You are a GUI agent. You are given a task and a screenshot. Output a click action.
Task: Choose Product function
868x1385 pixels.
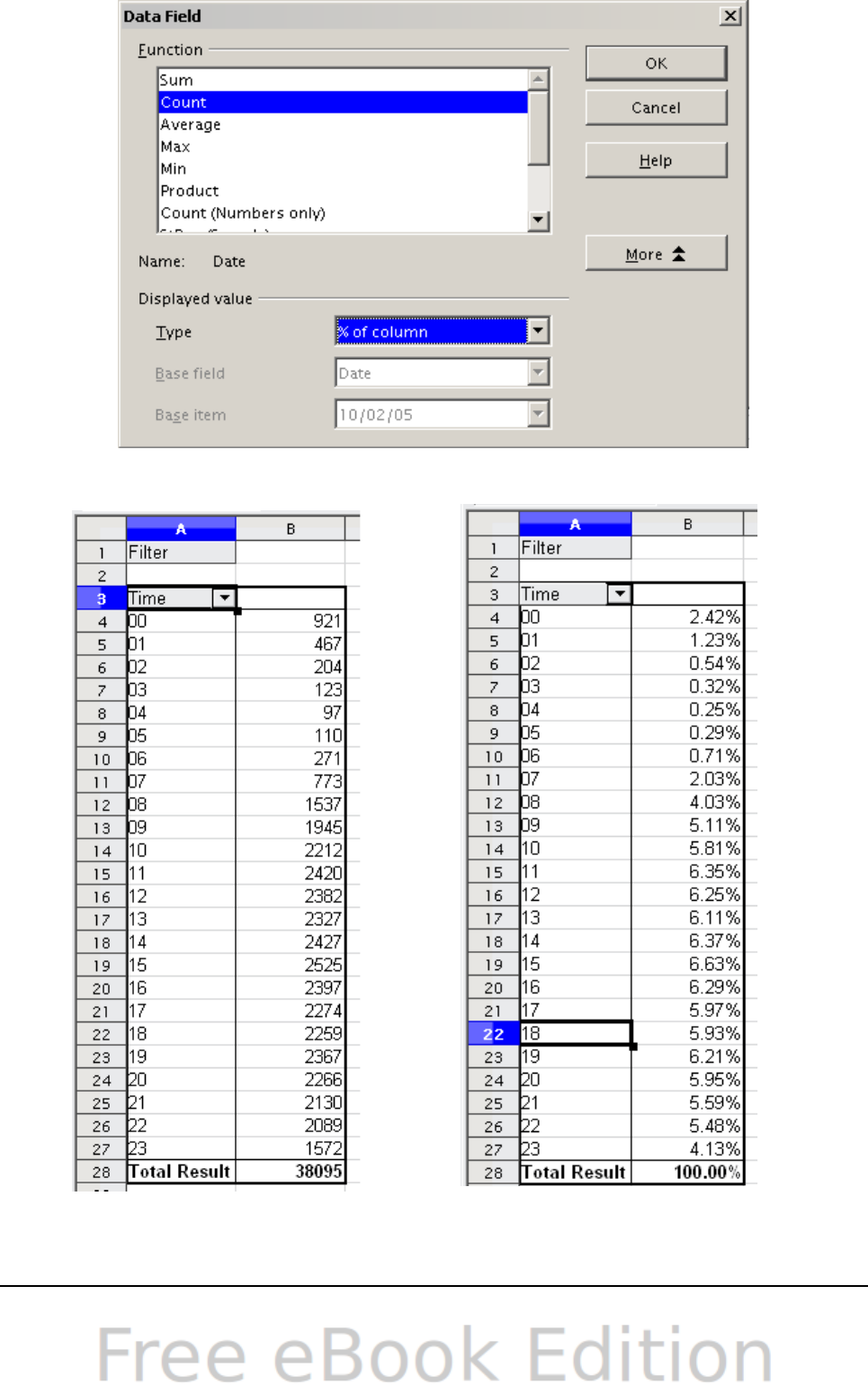click(342, 190)
